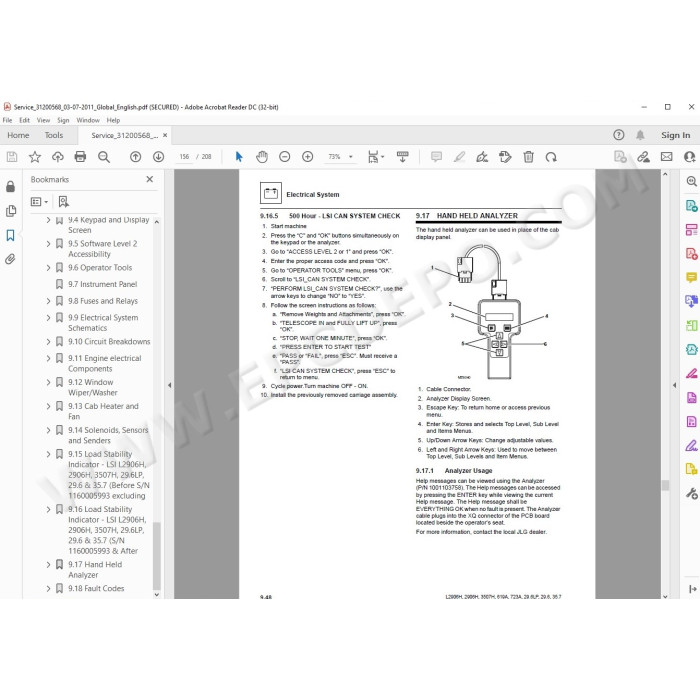The width and height of the screenshot is (700, 700).
Task: Open More Tools wrench icon
Action: pyautogui.click(x=691, y=493)
